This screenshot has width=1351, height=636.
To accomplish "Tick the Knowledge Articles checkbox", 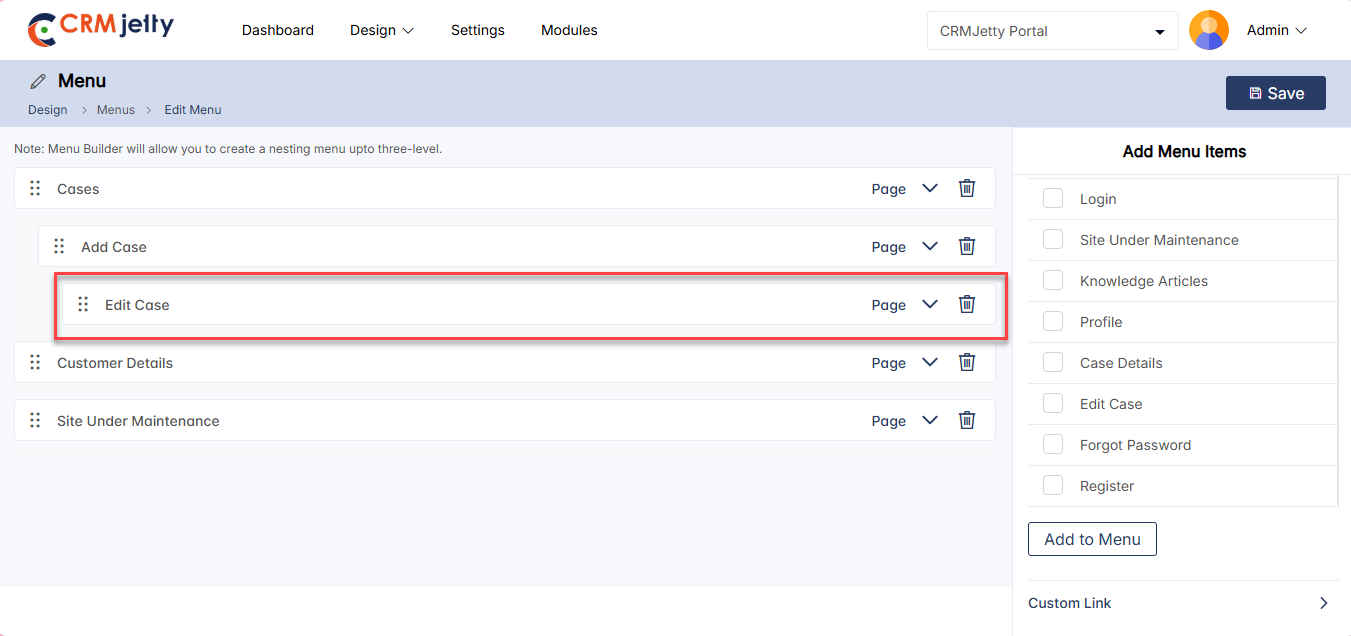I will click(x=1053, y=281).
